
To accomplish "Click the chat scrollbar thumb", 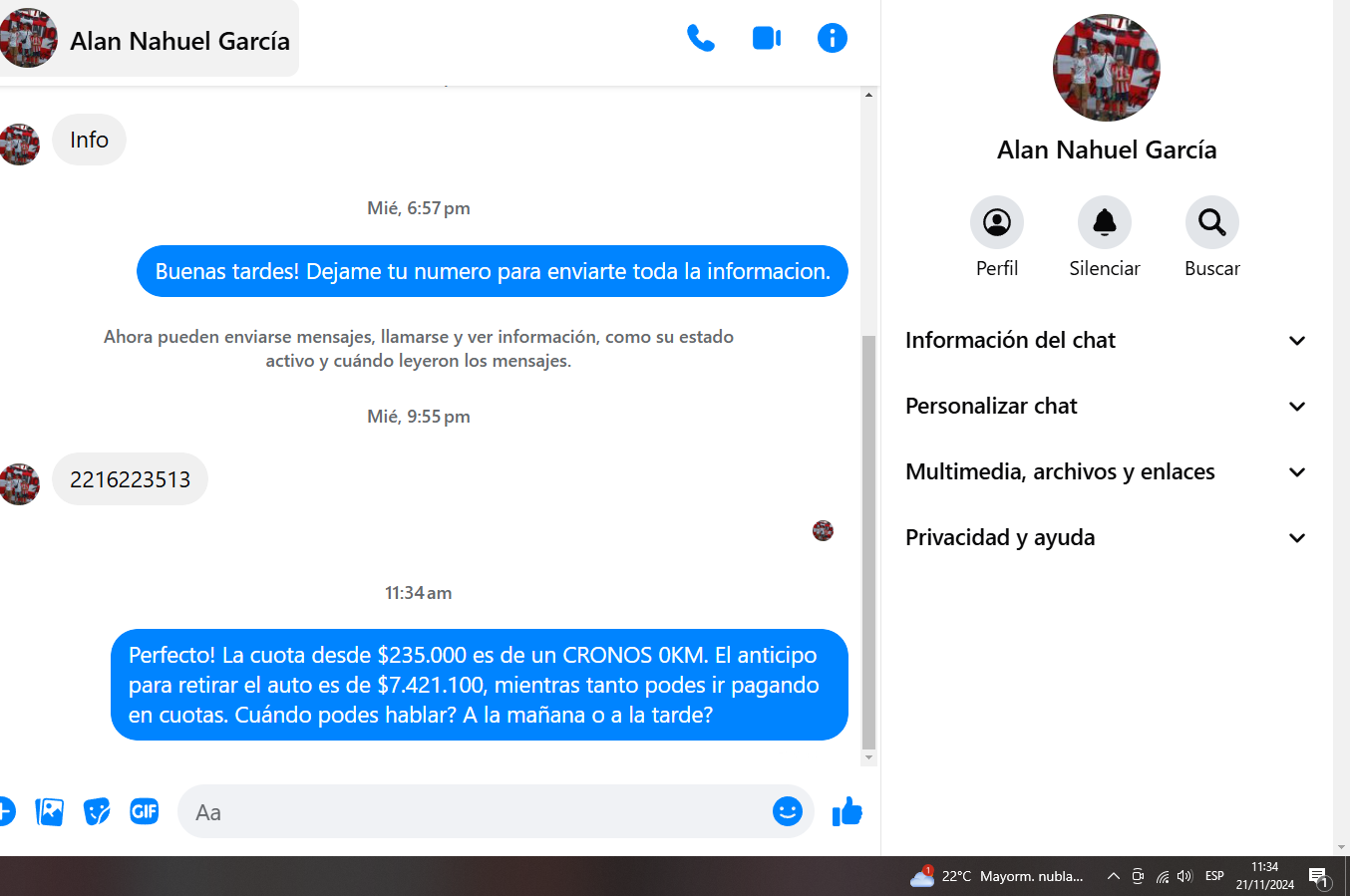I will [x=868, y=542].
